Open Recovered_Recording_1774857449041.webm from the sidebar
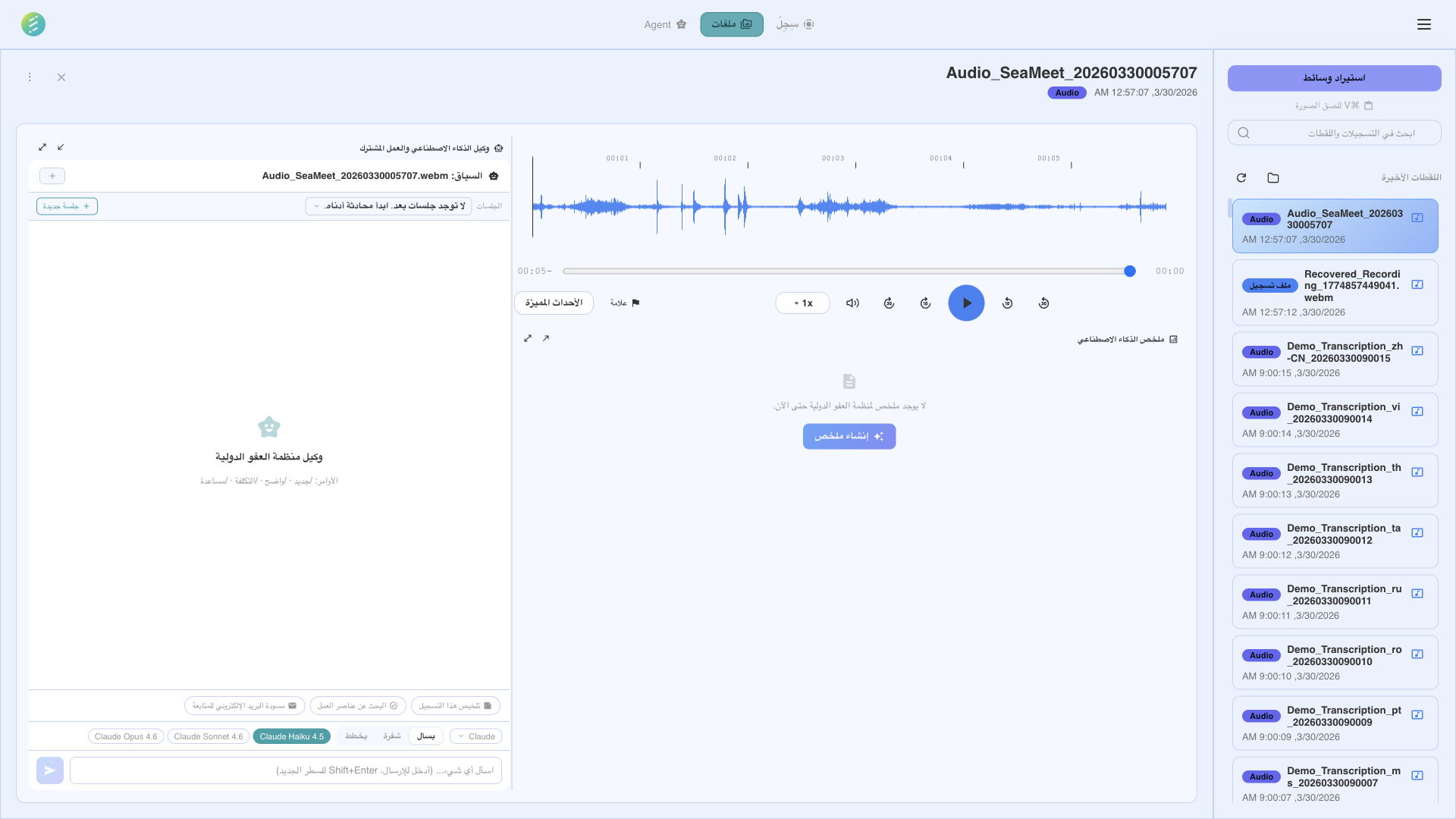This screenshot has height=819, width=1456. [1335, 292]
